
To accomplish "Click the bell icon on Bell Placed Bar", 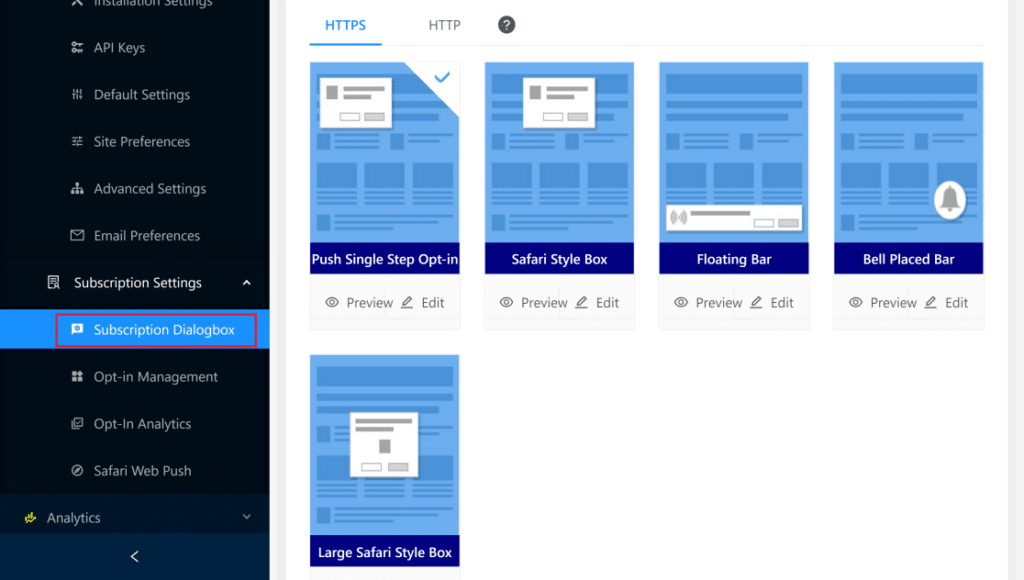I will tap(949, 199).
